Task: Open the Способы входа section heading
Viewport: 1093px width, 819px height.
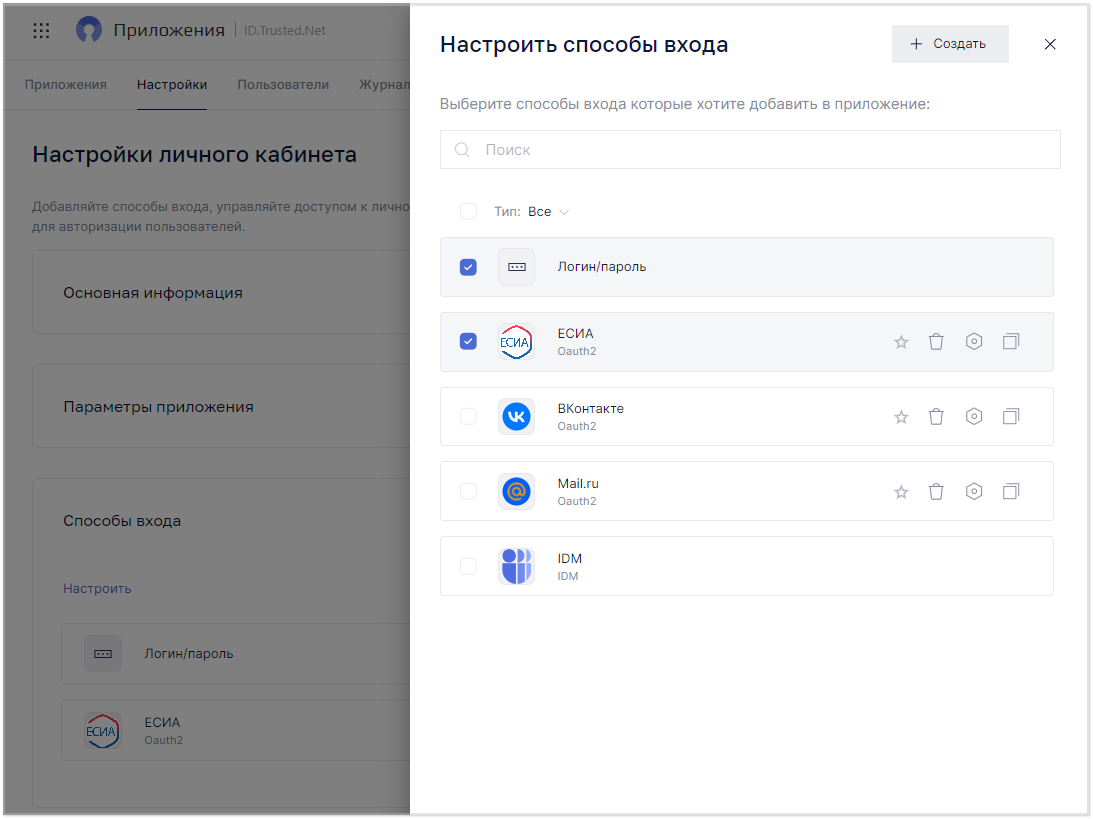Action: point(122,521)
